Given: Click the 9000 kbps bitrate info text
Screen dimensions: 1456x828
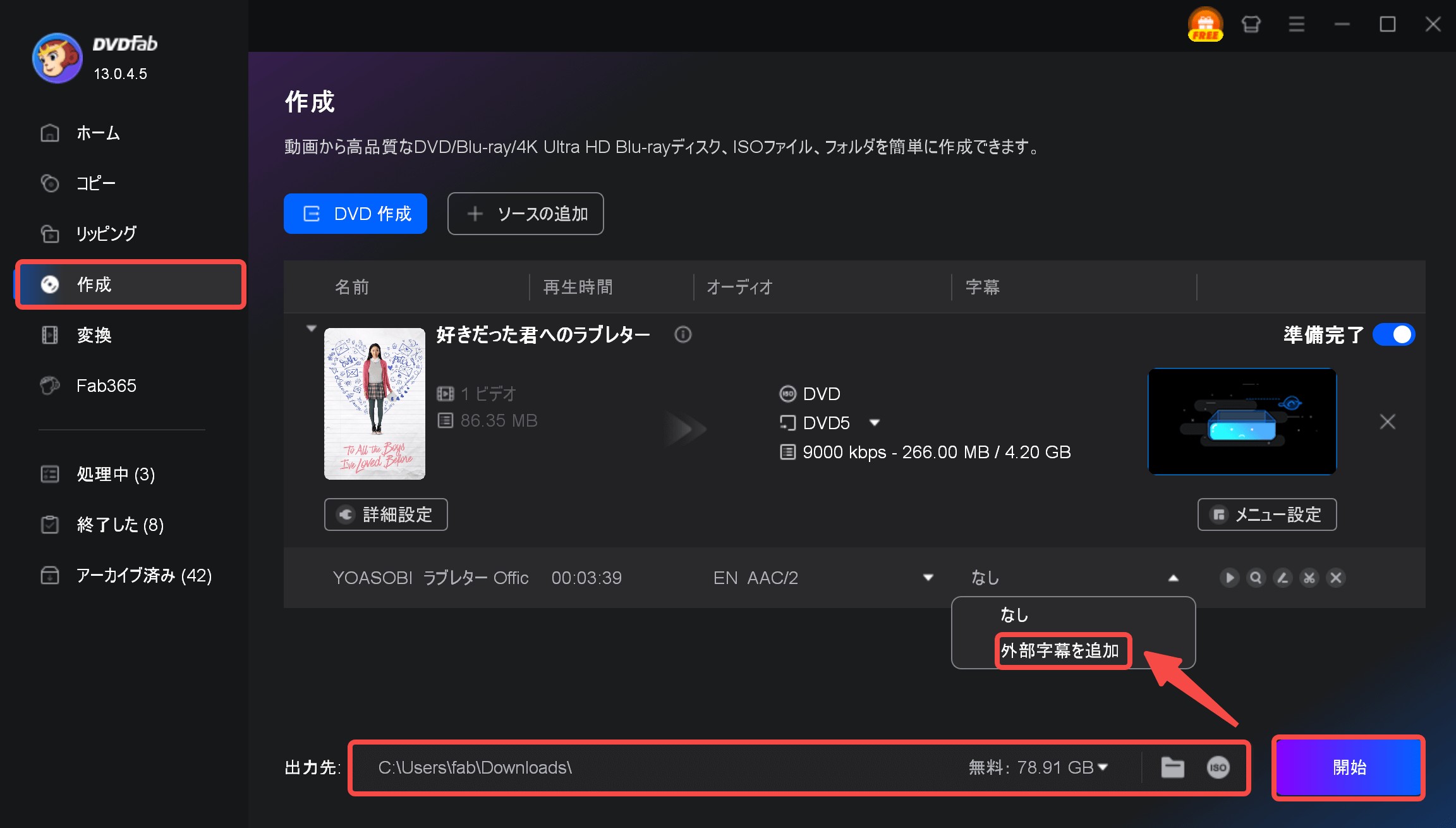Looking at the screenshot, I should point(937,453).
